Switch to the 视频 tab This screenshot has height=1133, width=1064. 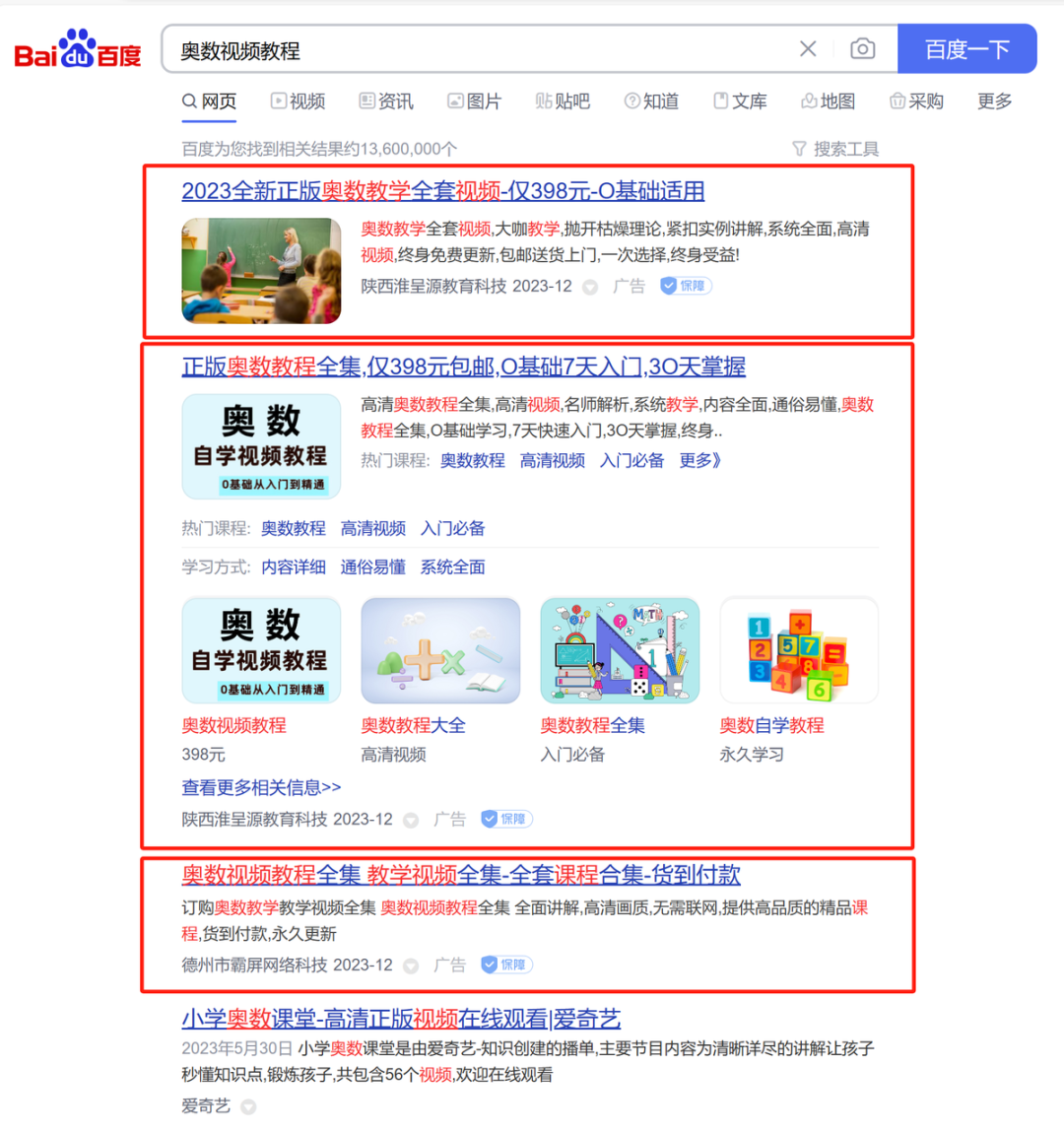(299, 101)
